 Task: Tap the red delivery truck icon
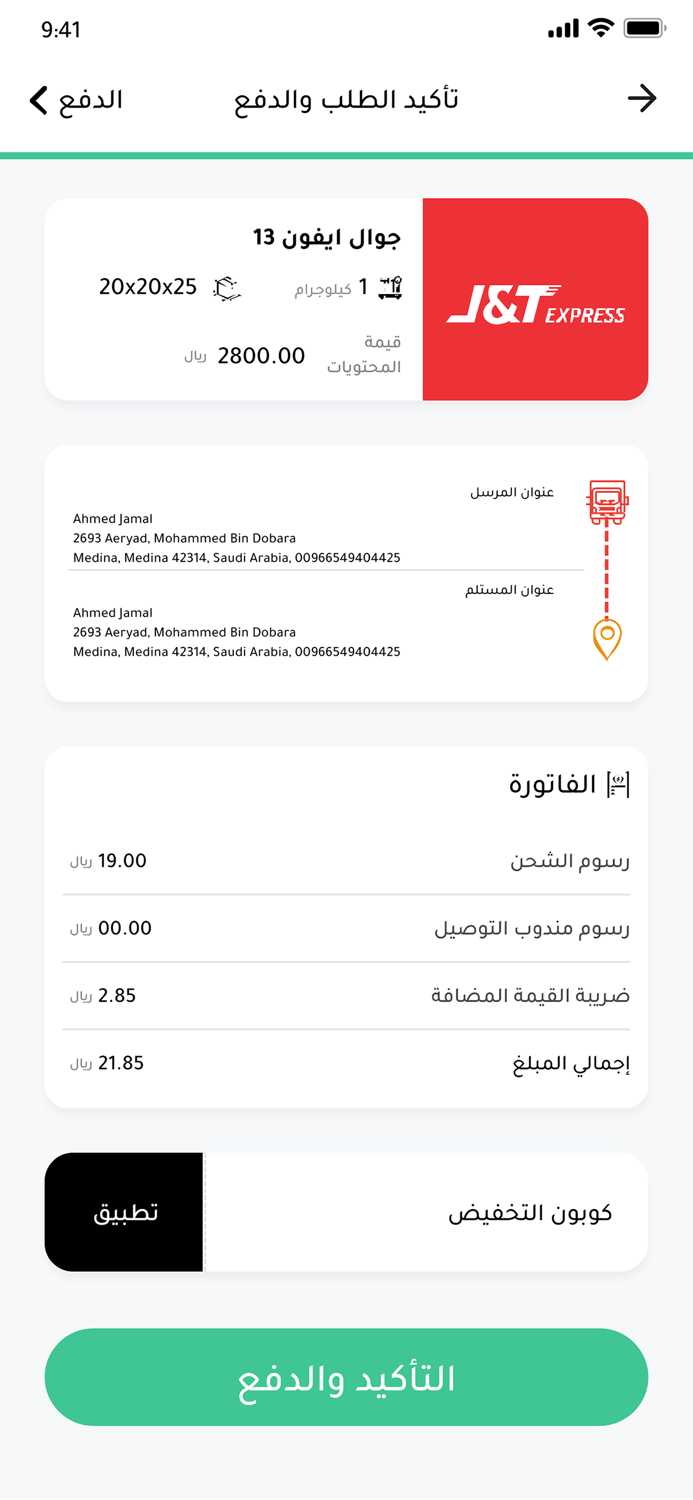coord(608,500)
